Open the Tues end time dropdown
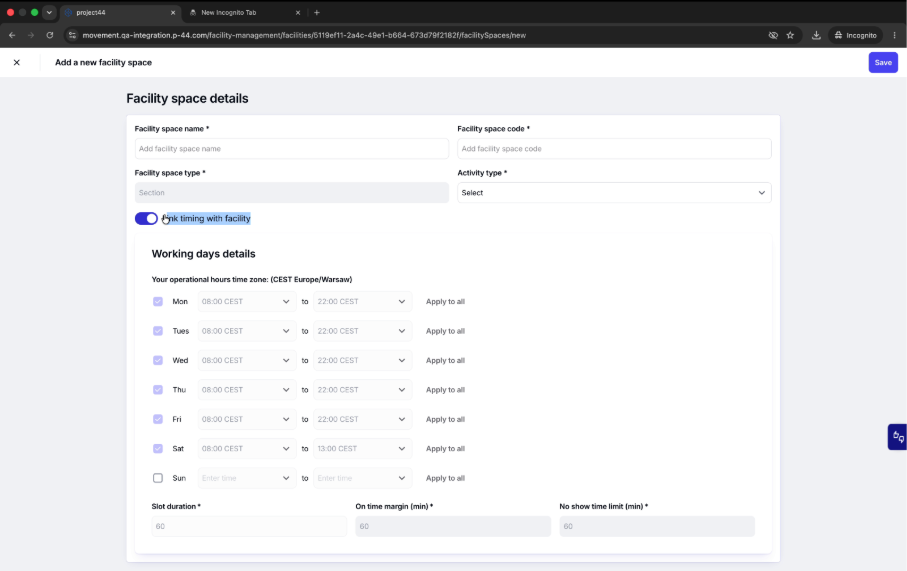This screenshot has width=907, height=571. 363,331
